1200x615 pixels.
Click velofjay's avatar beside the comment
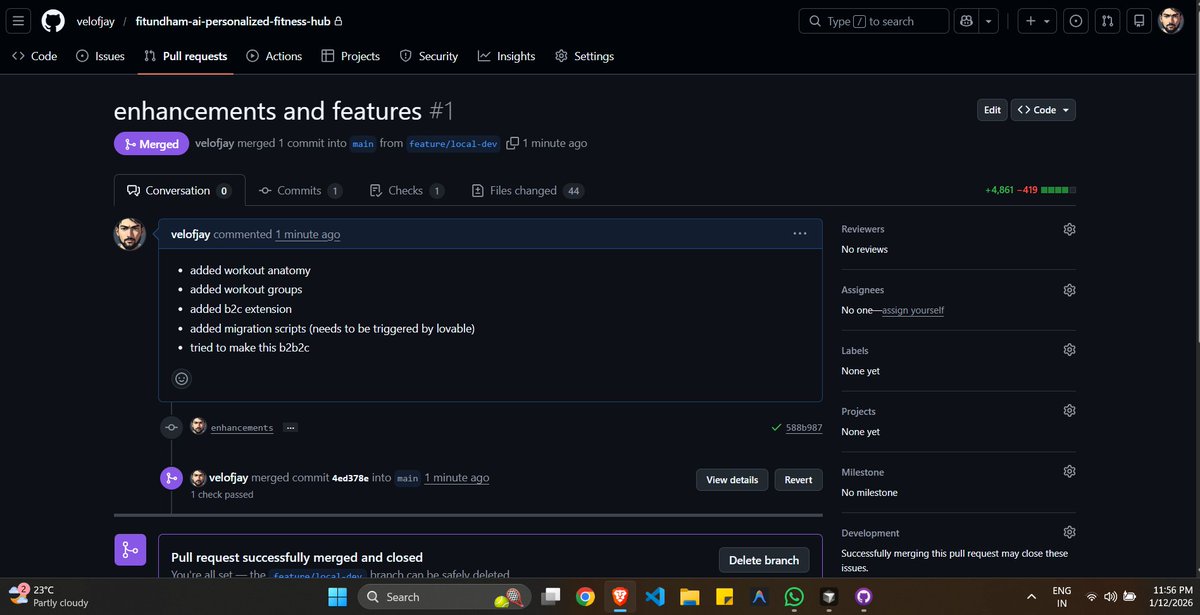tap(130, 234)
